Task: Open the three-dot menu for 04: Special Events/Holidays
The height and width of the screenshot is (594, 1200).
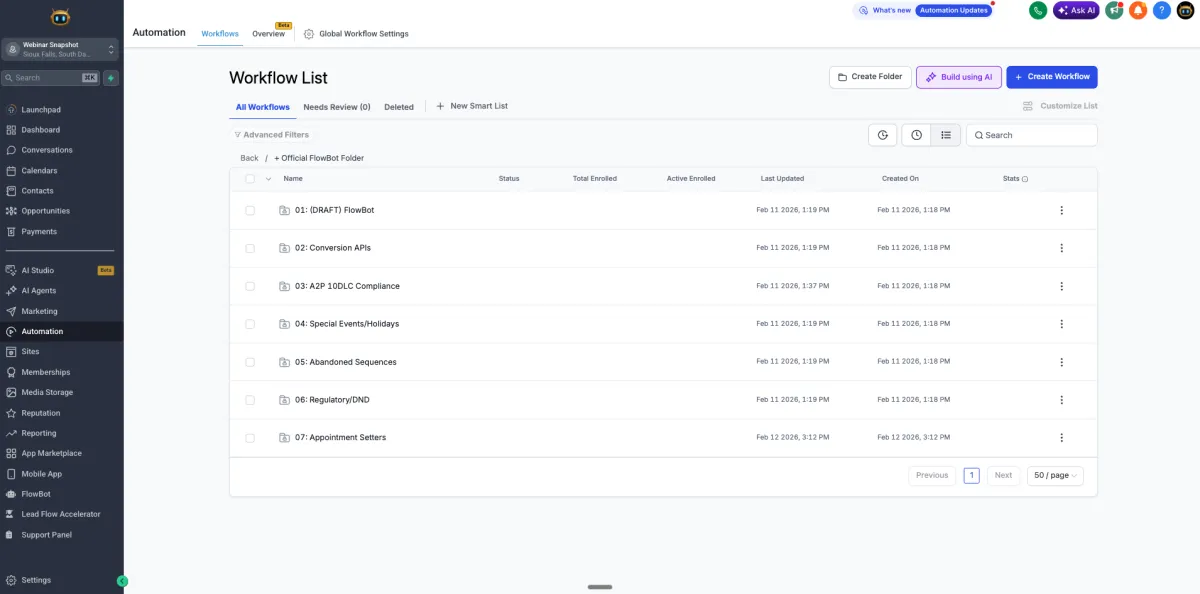Action: (x=1061, y=324)
